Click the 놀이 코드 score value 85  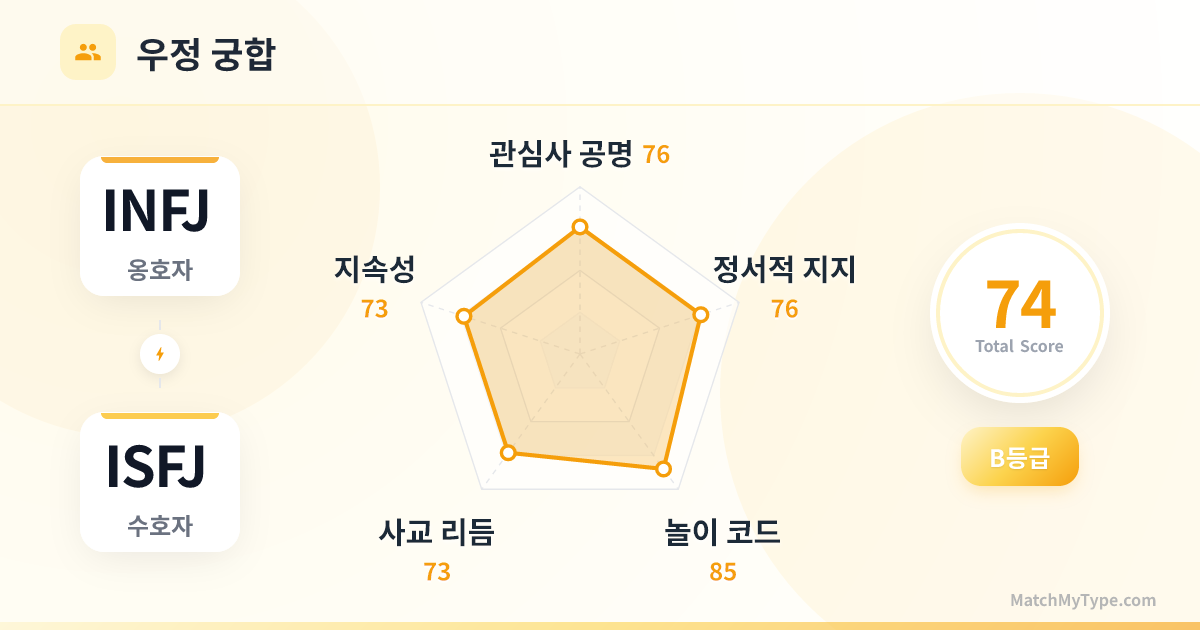point(723,572)
